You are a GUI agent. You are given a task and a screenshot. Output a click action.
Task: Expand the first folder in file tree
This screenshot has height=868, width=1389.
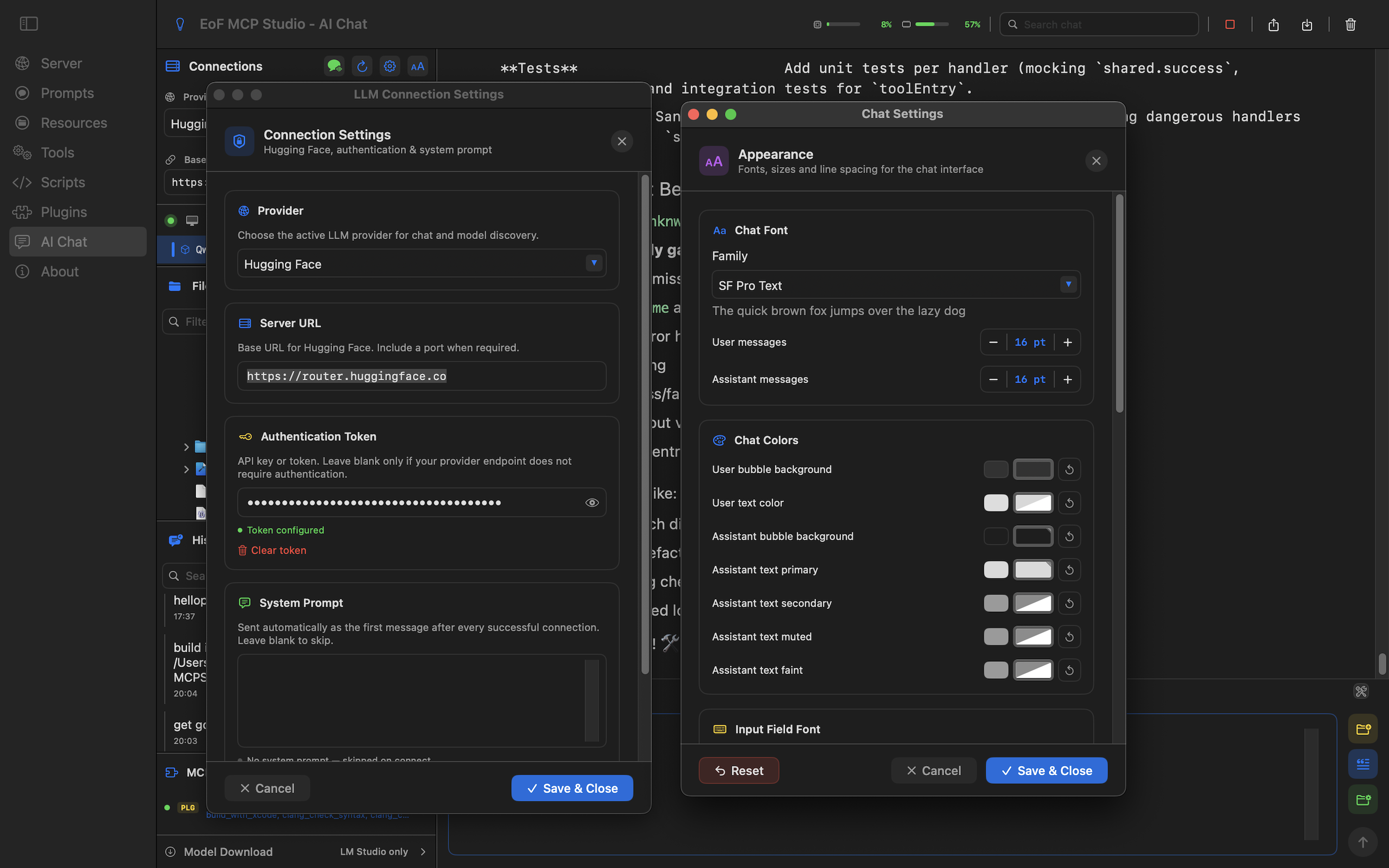[186, 446]
